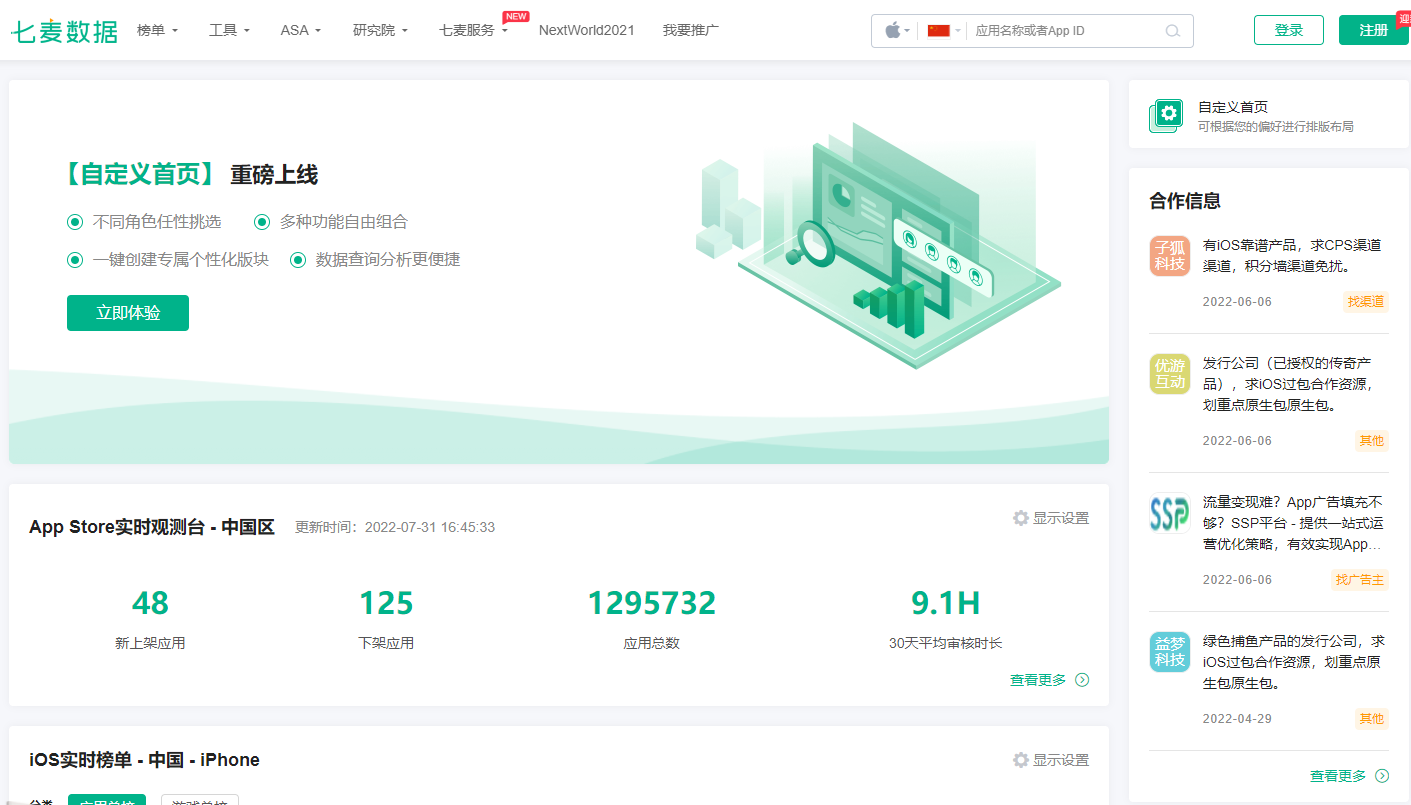Click the 显示设置 gear for App Store观测台
Viewport: 1411px width, 805px height.
[1020, 518]
